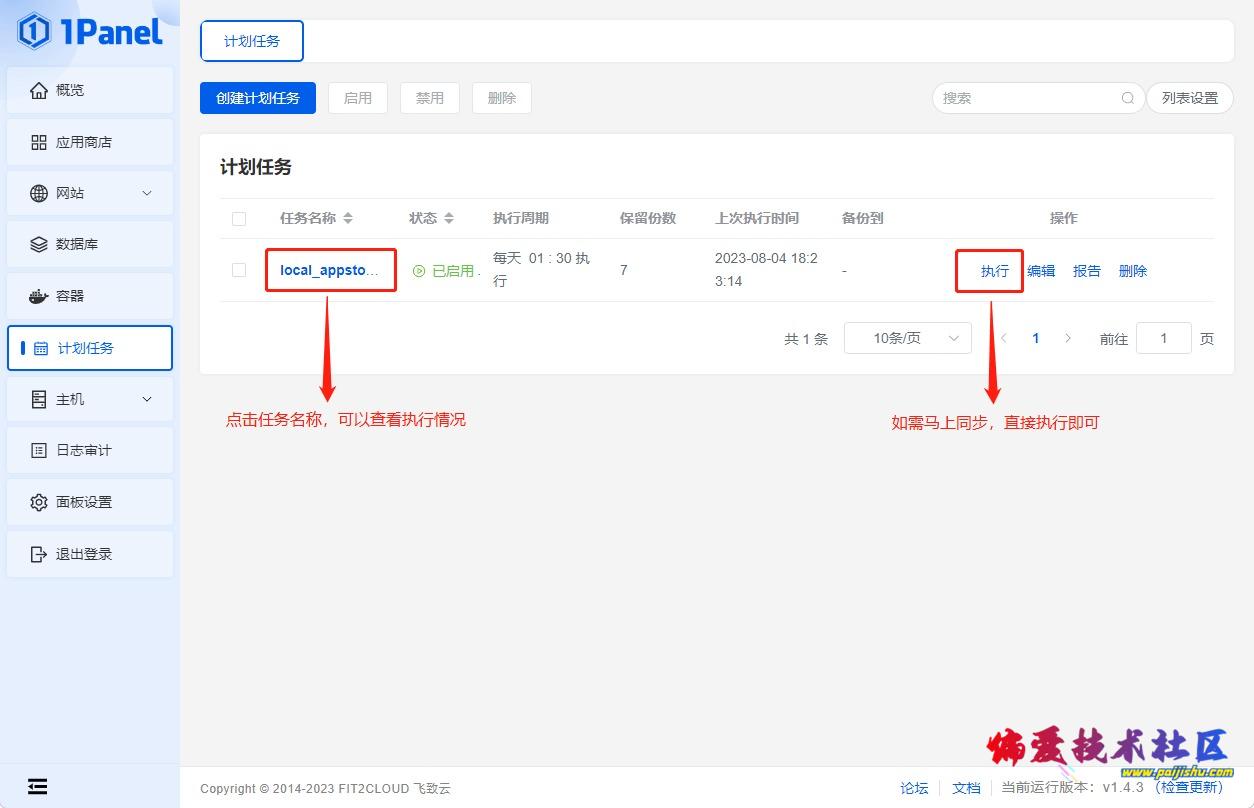The height and width of the screenshot is (808, 1254).
Task: Click the magnifier icon in search box
Action: 1128,98
